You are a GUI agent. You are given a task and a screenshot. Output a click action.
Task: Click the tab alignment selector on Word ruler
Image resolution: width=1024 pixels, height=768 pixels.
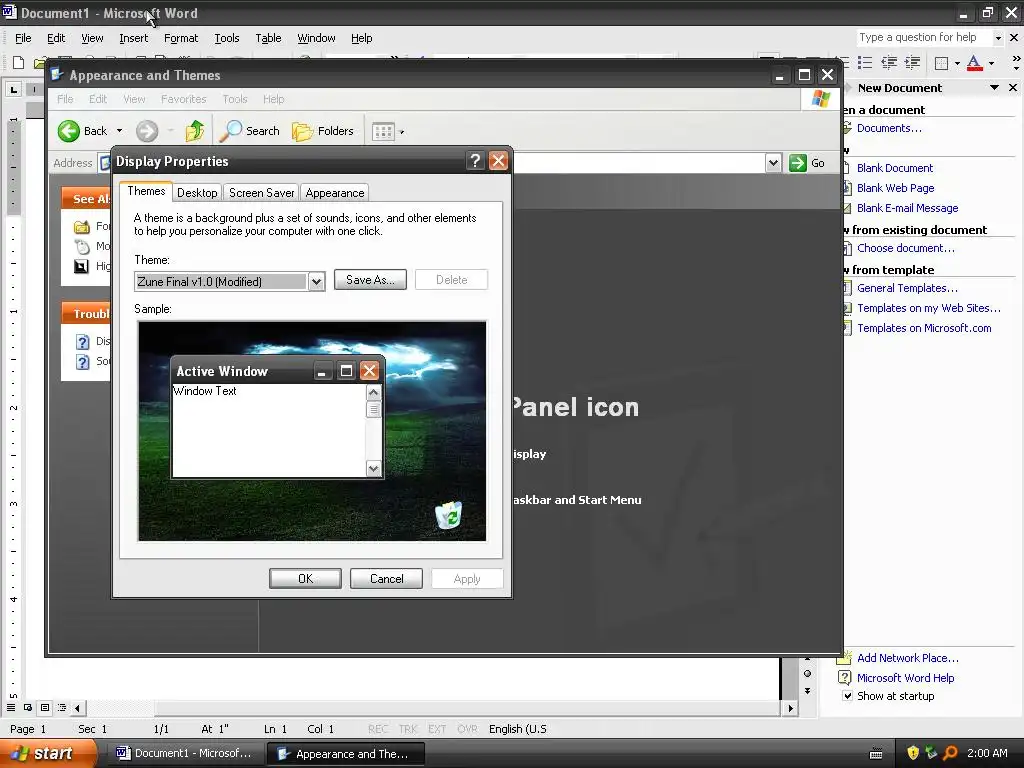pos(14,89)
